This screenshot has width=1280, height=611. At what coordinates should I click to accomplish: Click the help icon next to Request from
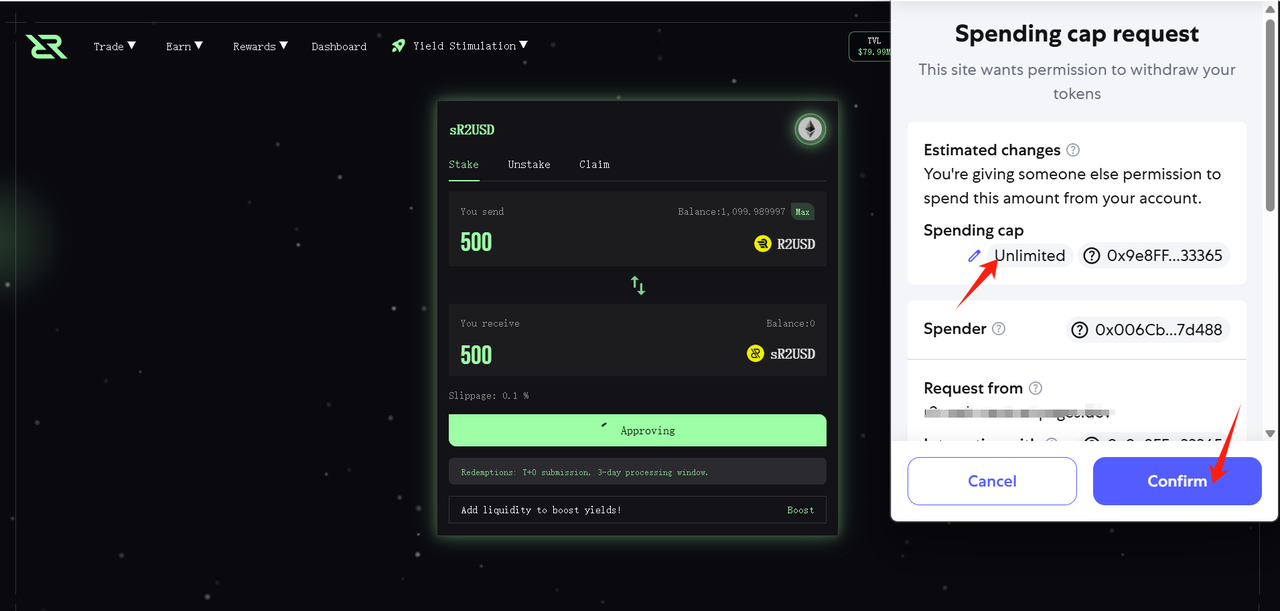coord(1035,388)
